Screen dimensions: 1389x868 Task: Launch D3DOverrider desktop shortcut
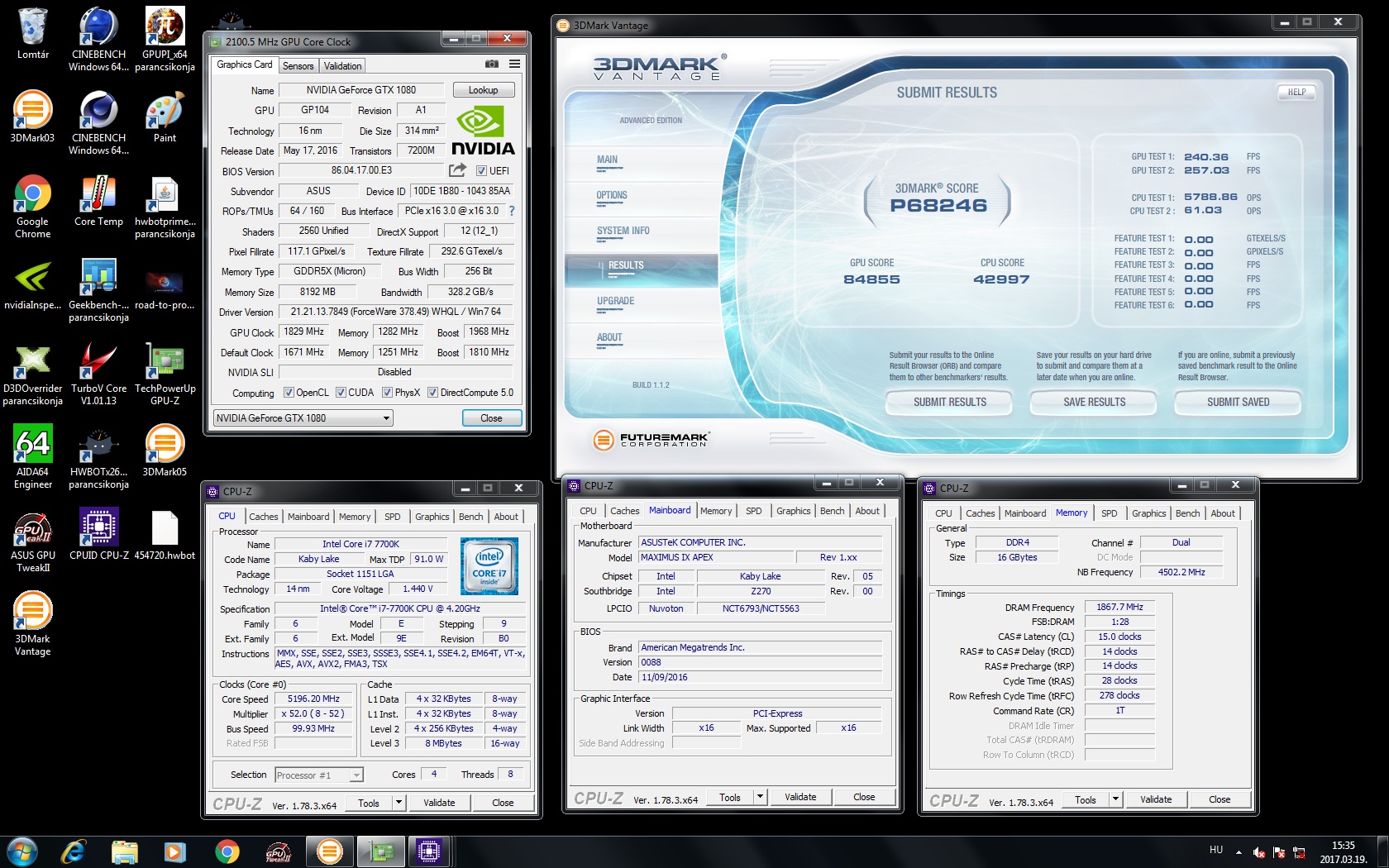tap(32, 374)
